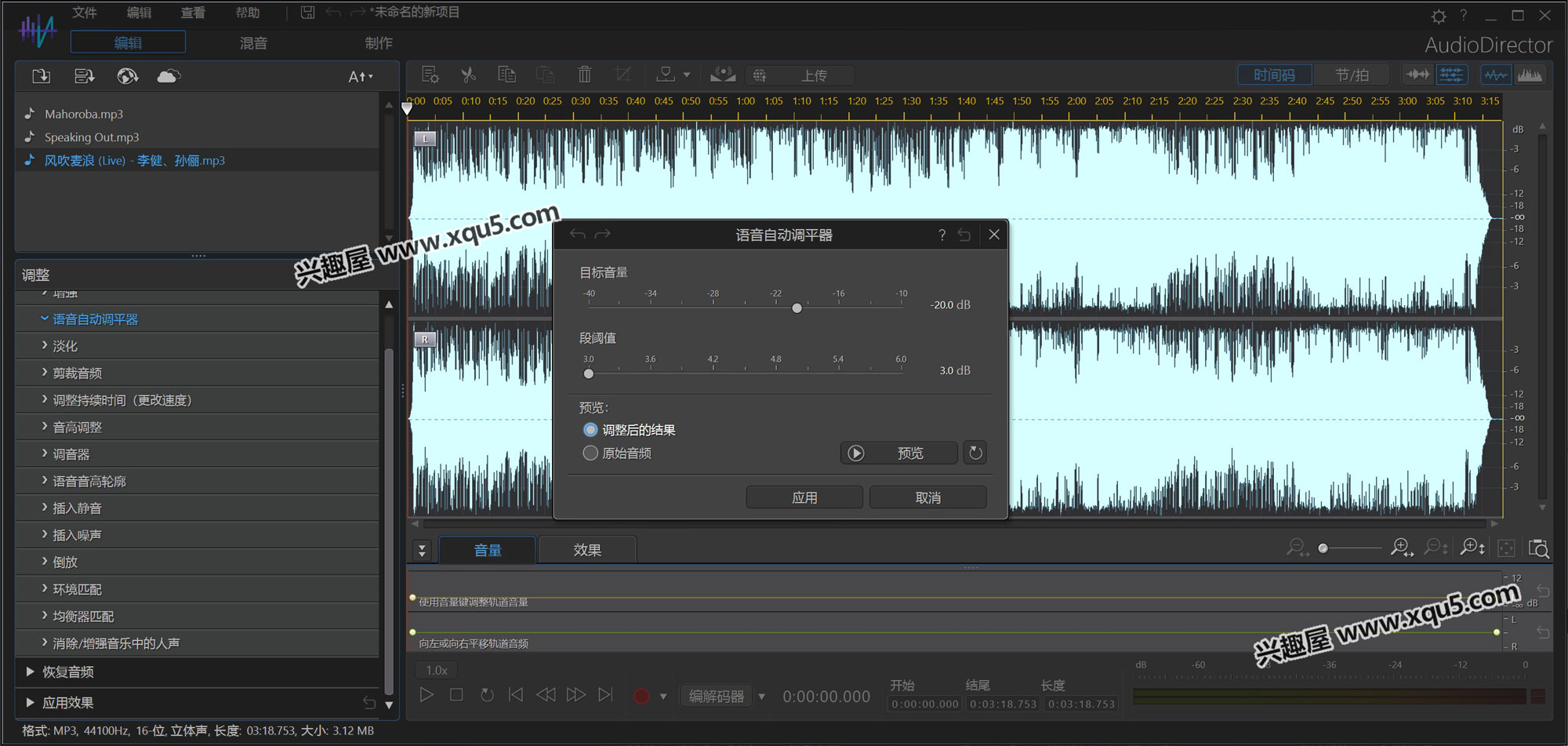
Task: Click the upload button in toolbar
Action: (800, 75)
